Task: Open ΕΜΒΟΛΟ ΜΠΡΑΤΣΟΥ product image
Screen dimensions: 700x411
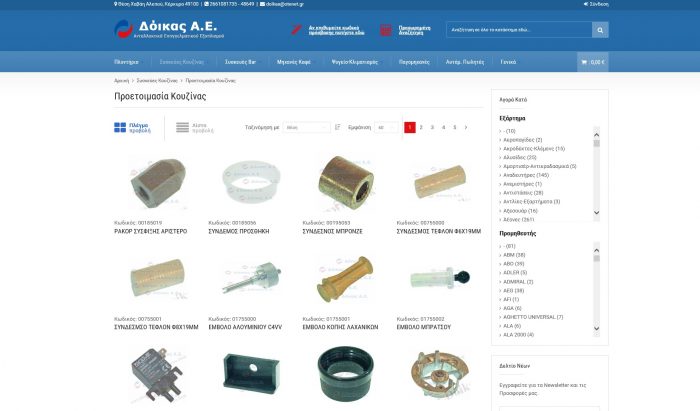Action: [x=440, y=279]
